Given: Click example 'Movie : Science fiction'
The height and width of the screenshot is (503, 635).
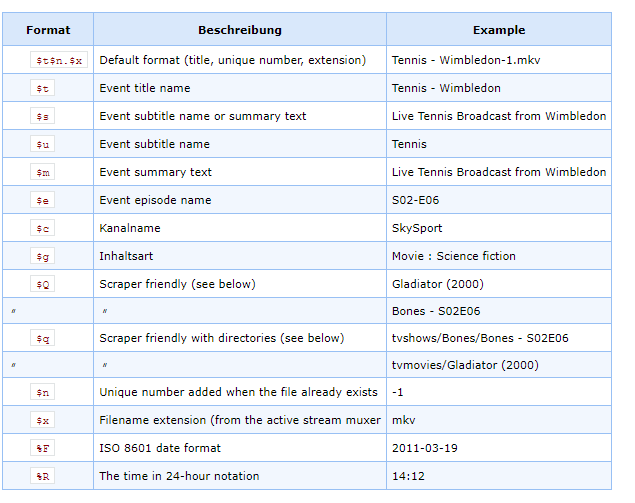Looking at the screenshot, I should click(454, 256).
